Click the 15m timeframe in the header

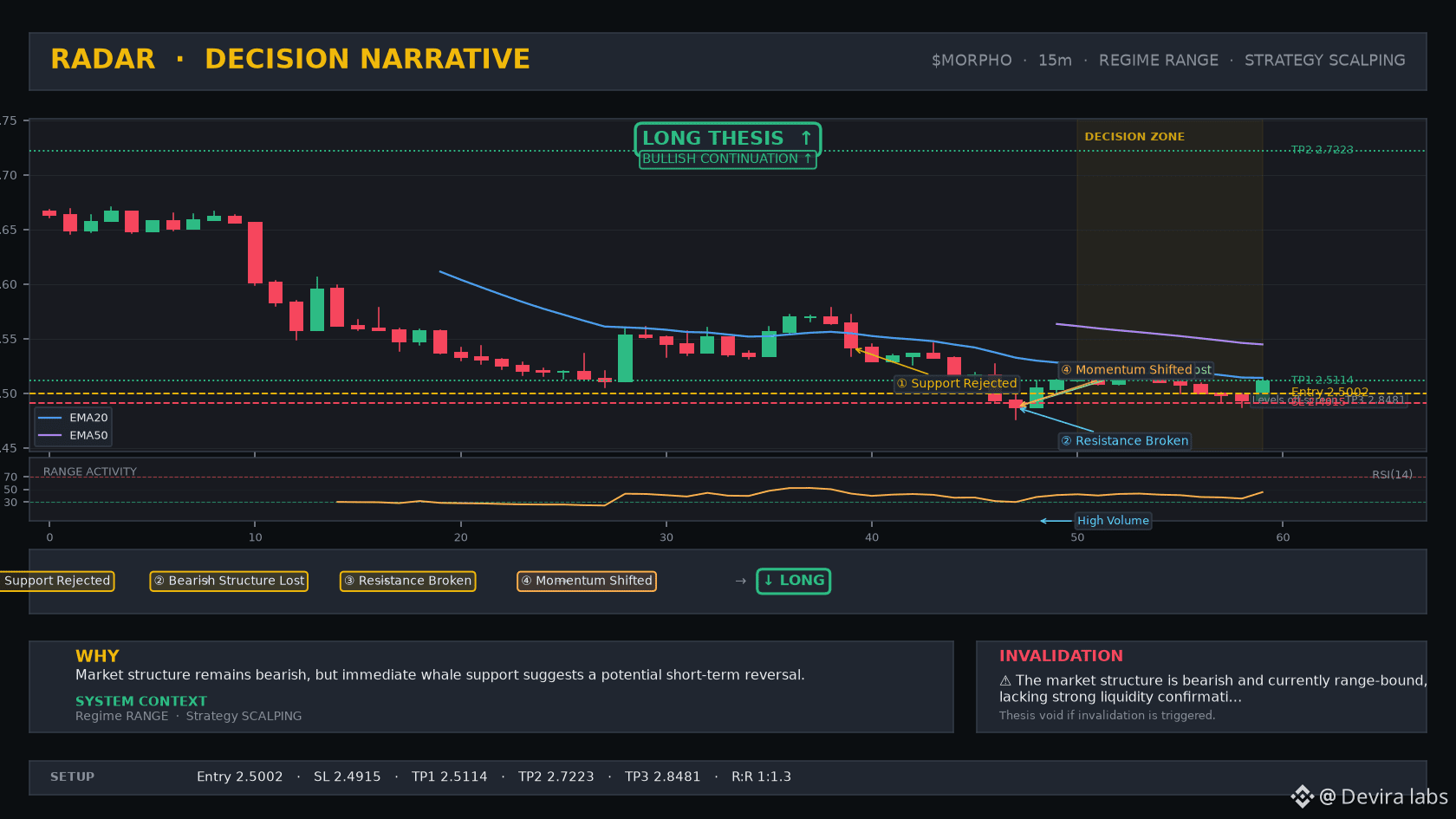[x=1055, y=61]
